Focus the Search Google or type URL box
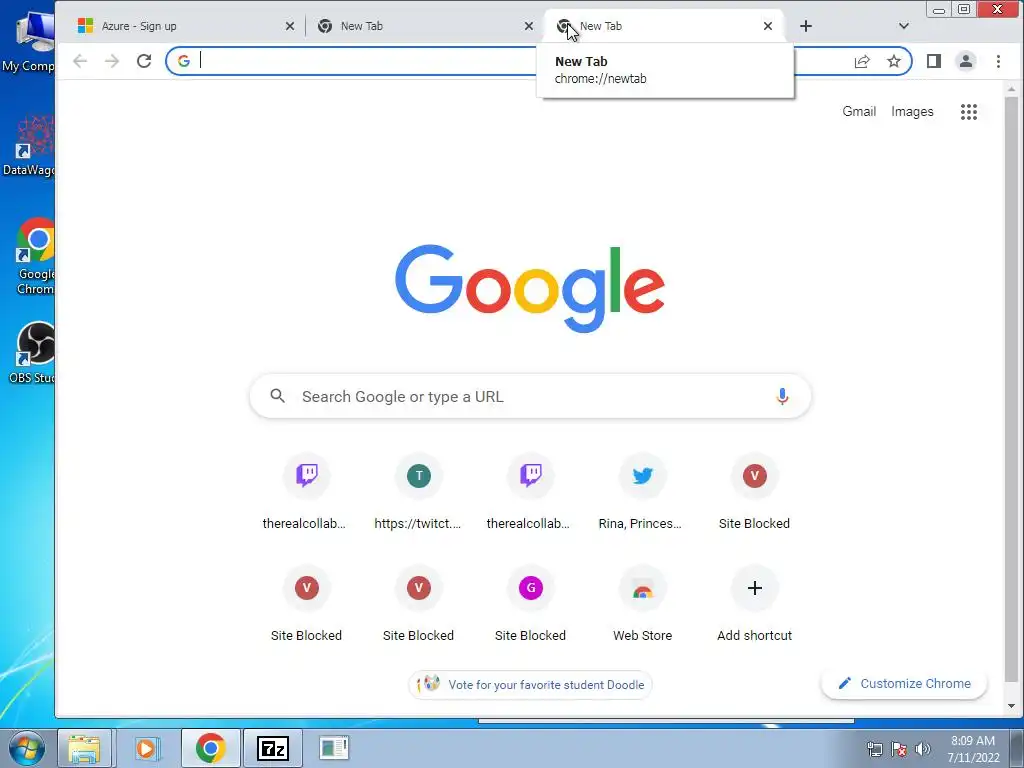This screenshot has width=1024, height=768. tap(530, 396)
